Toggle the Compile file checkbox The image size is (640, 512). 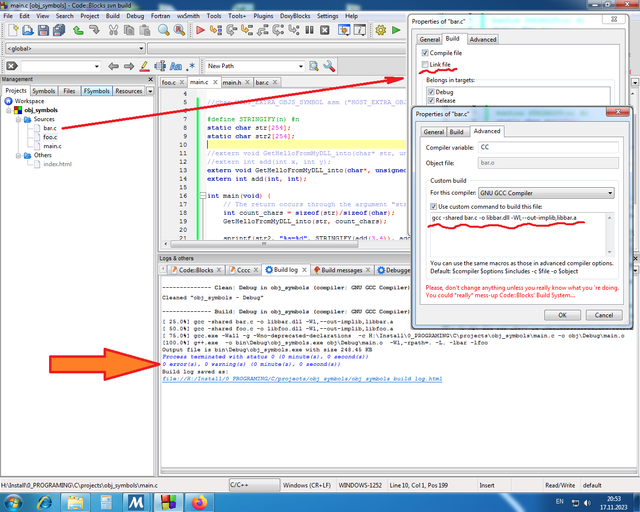click(x=425, y=53)
